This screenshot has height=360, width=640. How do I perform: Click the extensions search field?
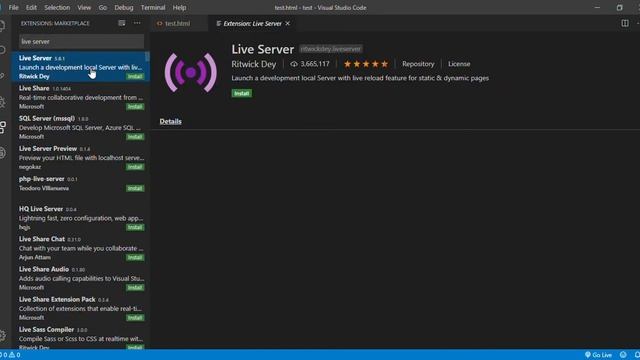(x=82, y=42)
